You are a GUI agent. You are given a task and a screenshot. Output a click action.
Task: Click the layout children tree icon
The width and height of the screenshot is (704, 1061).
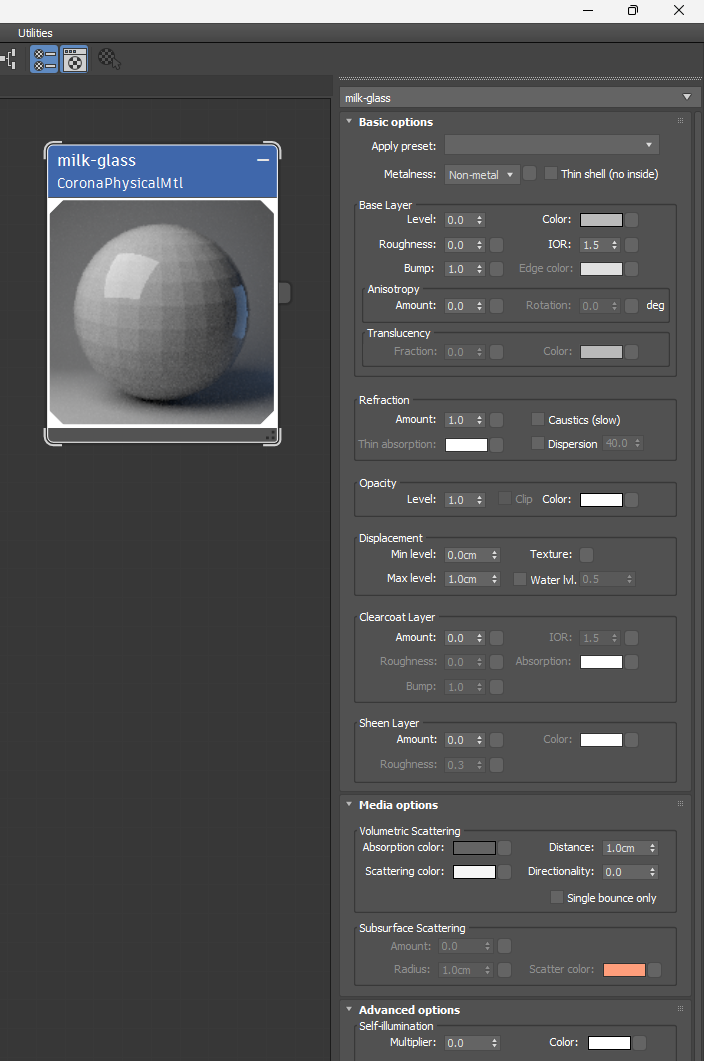[x=9, y=60]
